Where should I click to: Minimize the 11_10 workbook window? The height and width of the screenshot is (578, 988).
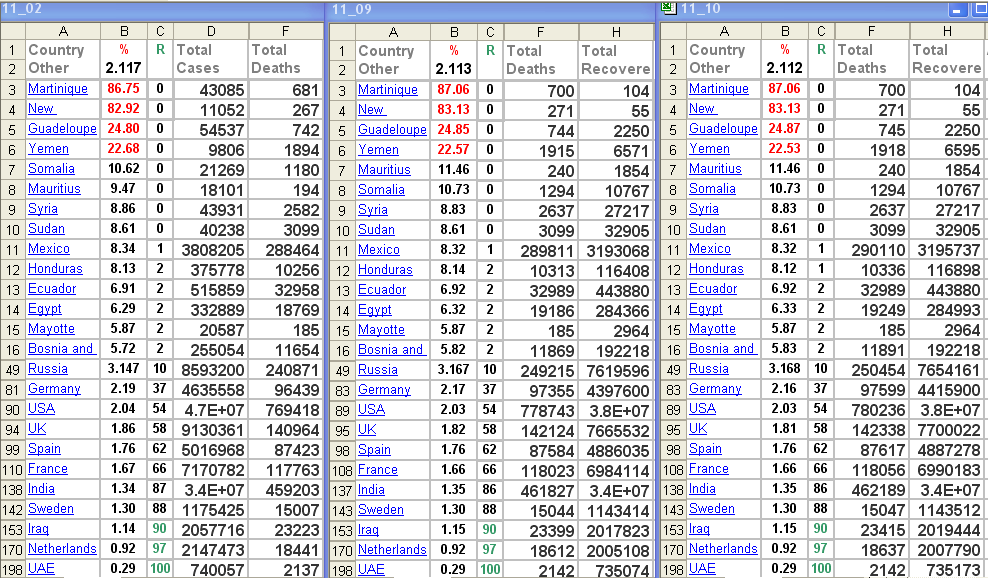[x=957, y=9]
